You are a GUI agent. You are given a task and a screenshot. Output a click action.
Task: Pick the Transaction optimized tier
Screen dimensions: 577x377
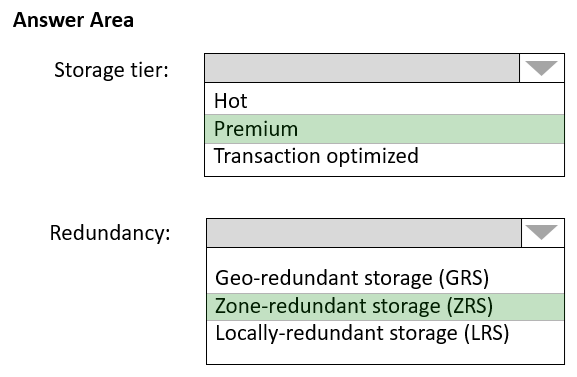click(385, 156)
